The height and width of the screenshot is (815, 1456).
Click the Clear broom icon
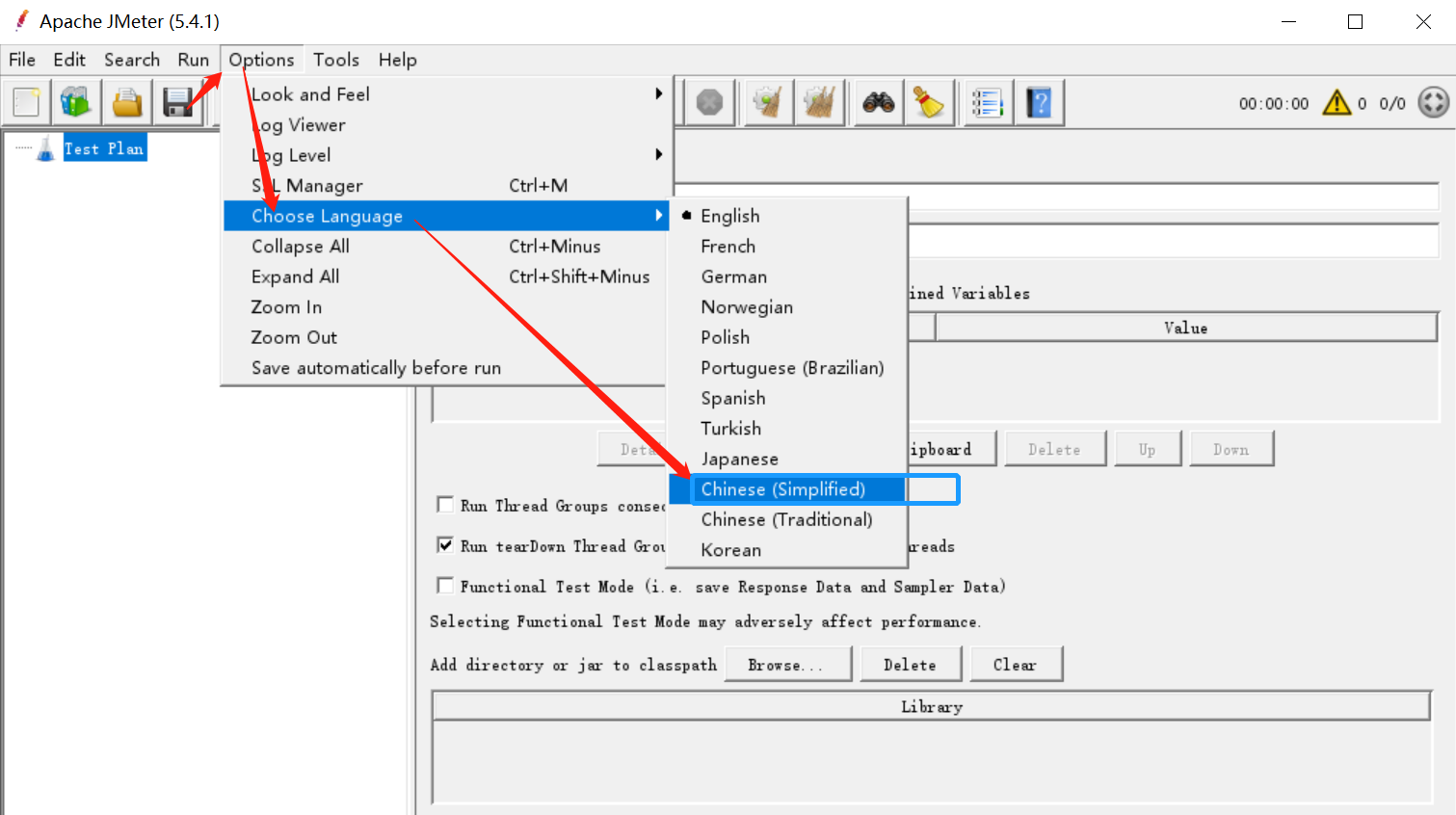(x=768, y=102)
